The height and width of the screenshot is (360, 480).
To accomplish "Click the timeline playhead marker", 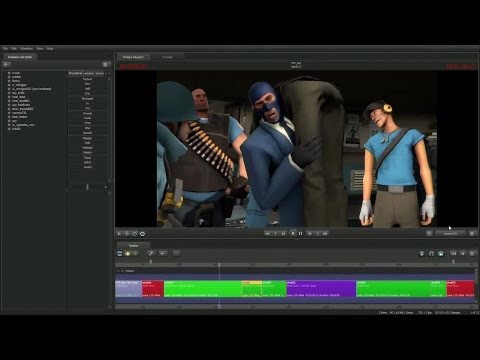I will [219, 265].
